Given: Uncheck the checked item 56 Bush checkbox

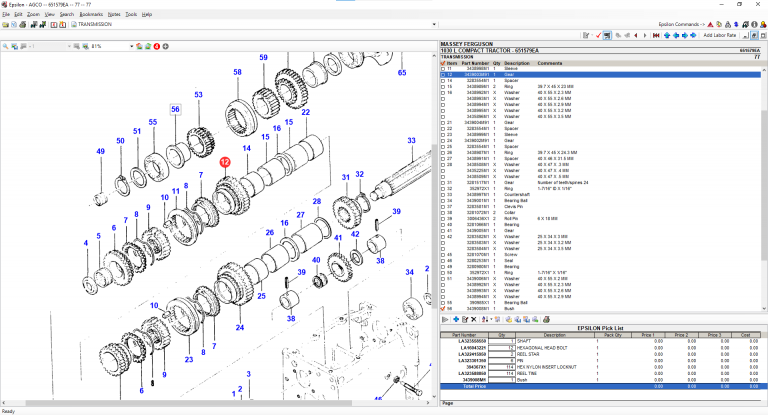Looking at the screenshot, I should [x=444, y=309].
